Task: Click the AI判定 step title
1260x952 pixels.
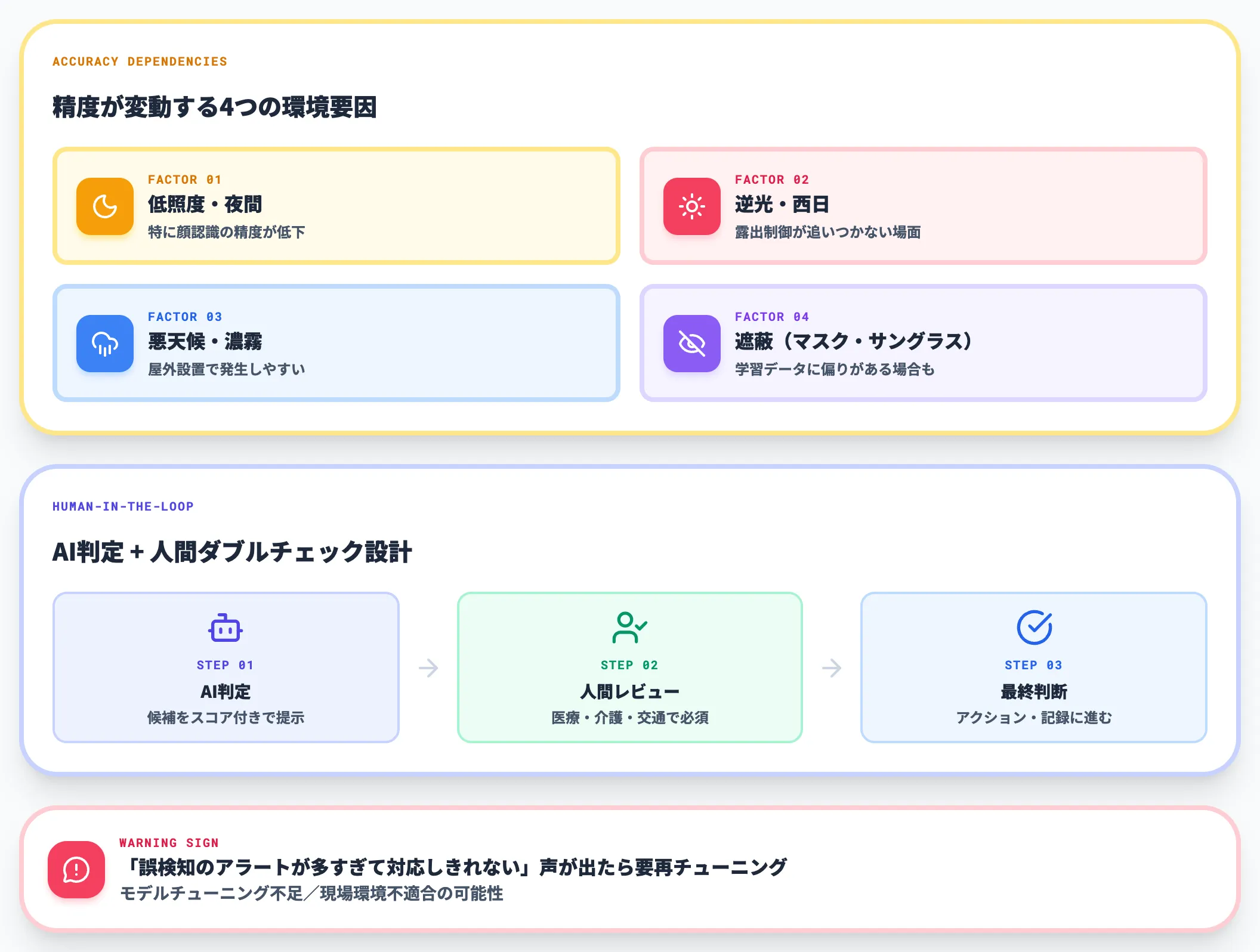Action: pos(226,692)
